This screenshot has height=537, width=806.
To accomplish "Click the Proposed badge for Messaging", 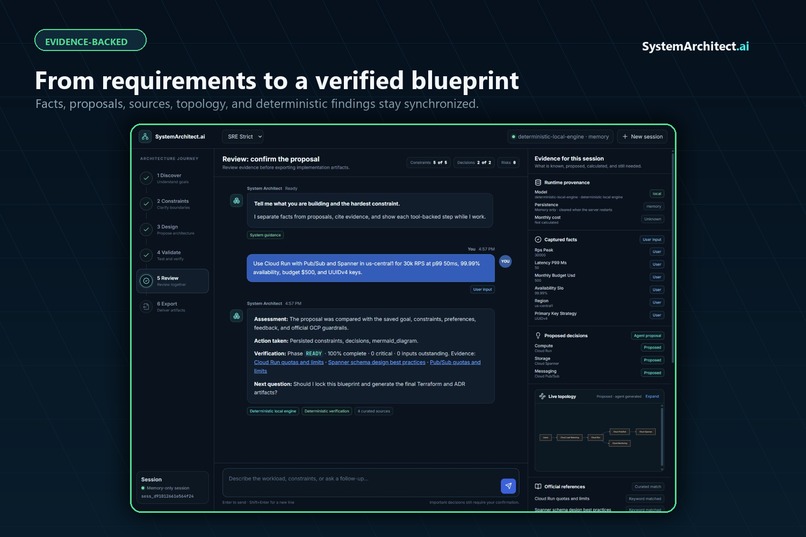I will 652,373.
